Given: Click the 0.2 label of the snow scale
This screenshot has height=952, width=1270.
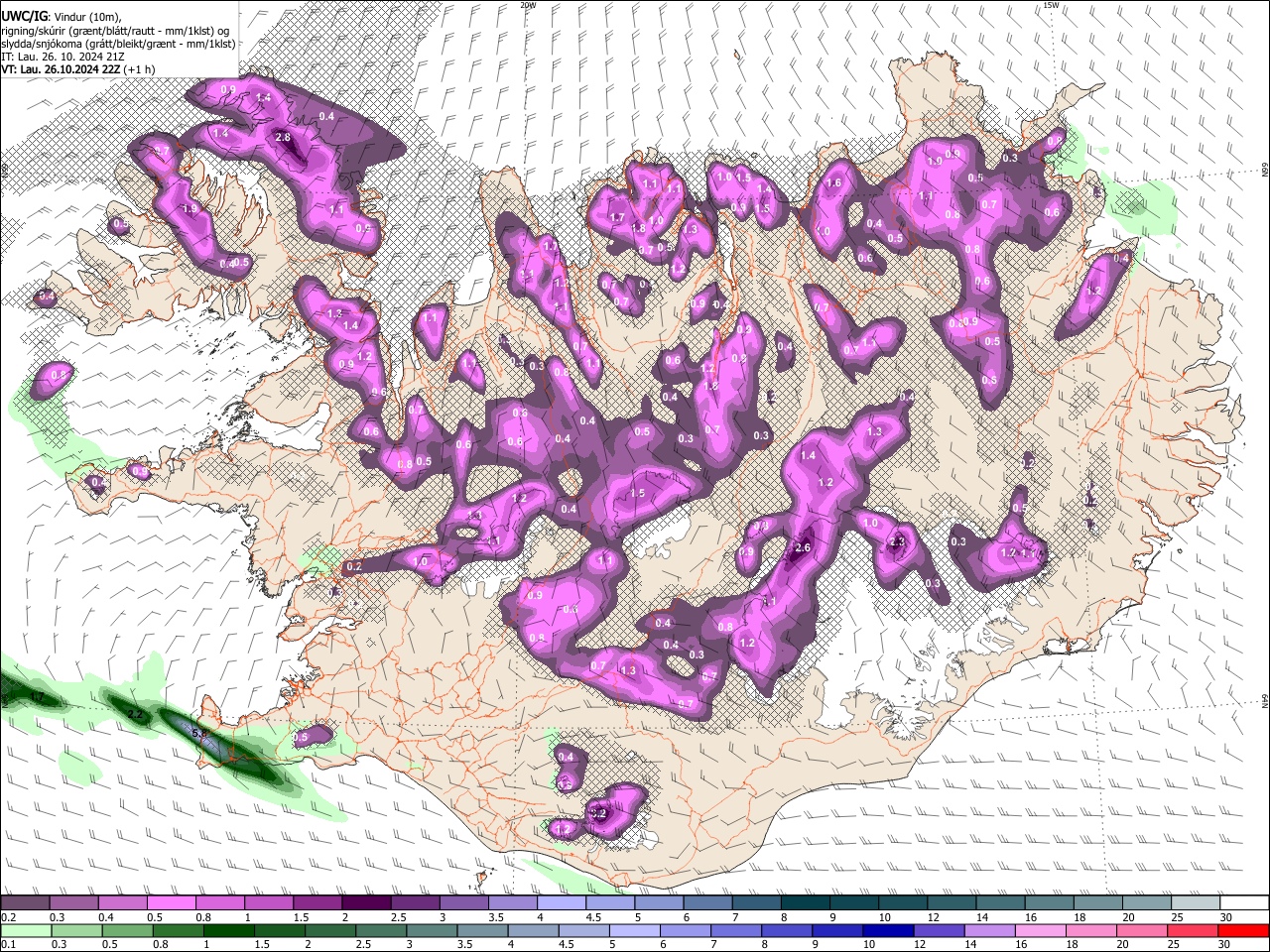Looking at the screenshot, I should pos(9,916).
